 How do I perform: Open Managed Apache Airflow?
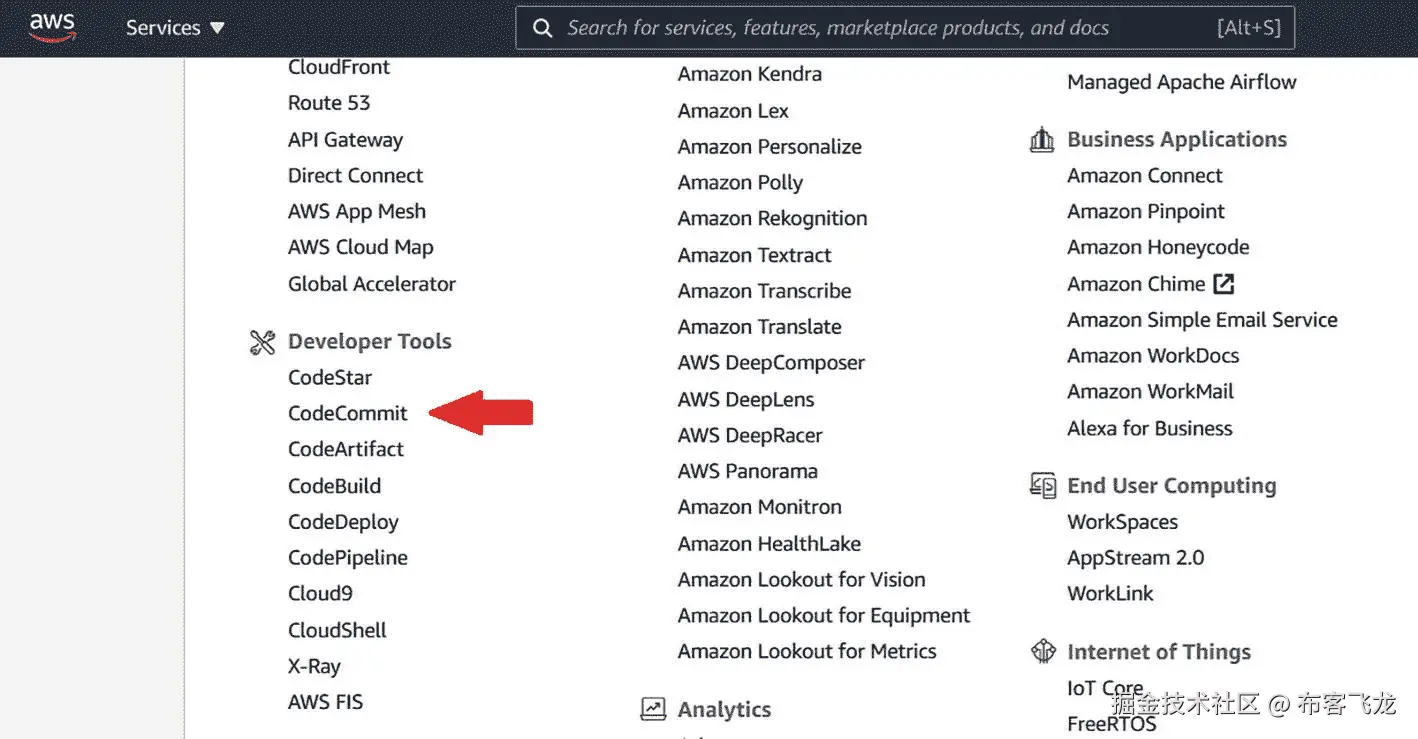[x=1181, y=82]
